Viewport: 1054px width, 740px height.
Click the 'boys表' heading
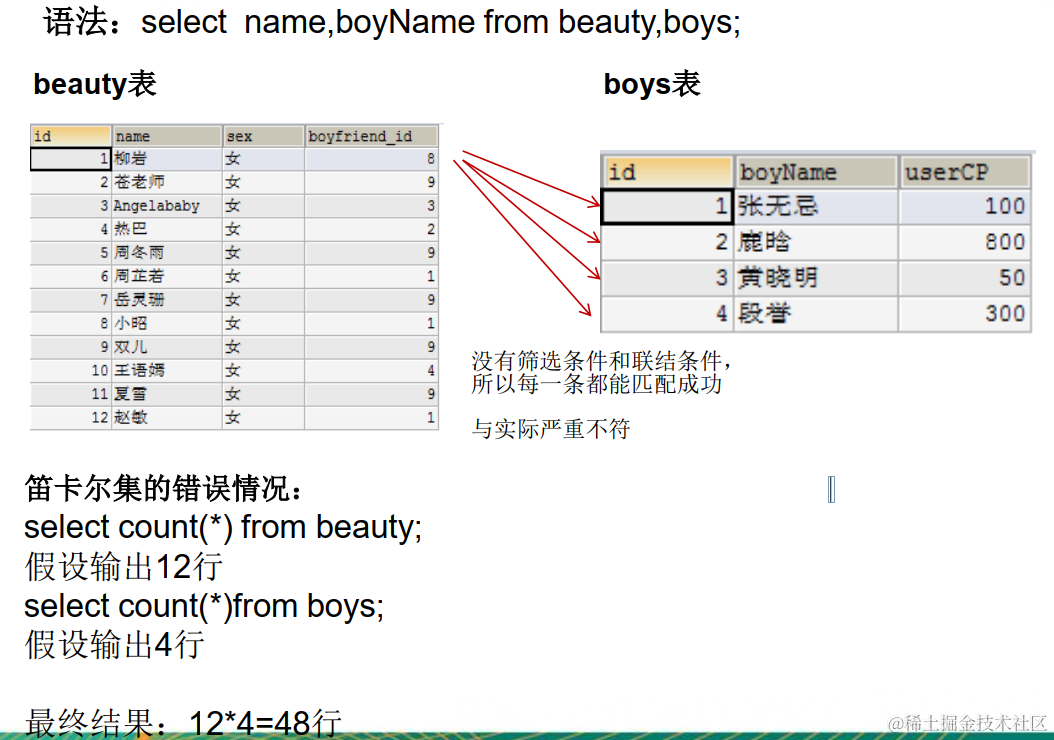pyautogui.click(x=652, y=84)
